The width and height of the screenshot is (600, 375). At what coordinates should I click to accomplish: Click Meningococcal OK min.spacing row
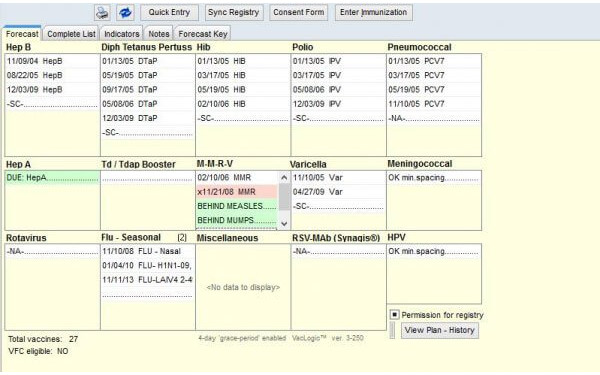pyautogui.click(x=434, y=178)
